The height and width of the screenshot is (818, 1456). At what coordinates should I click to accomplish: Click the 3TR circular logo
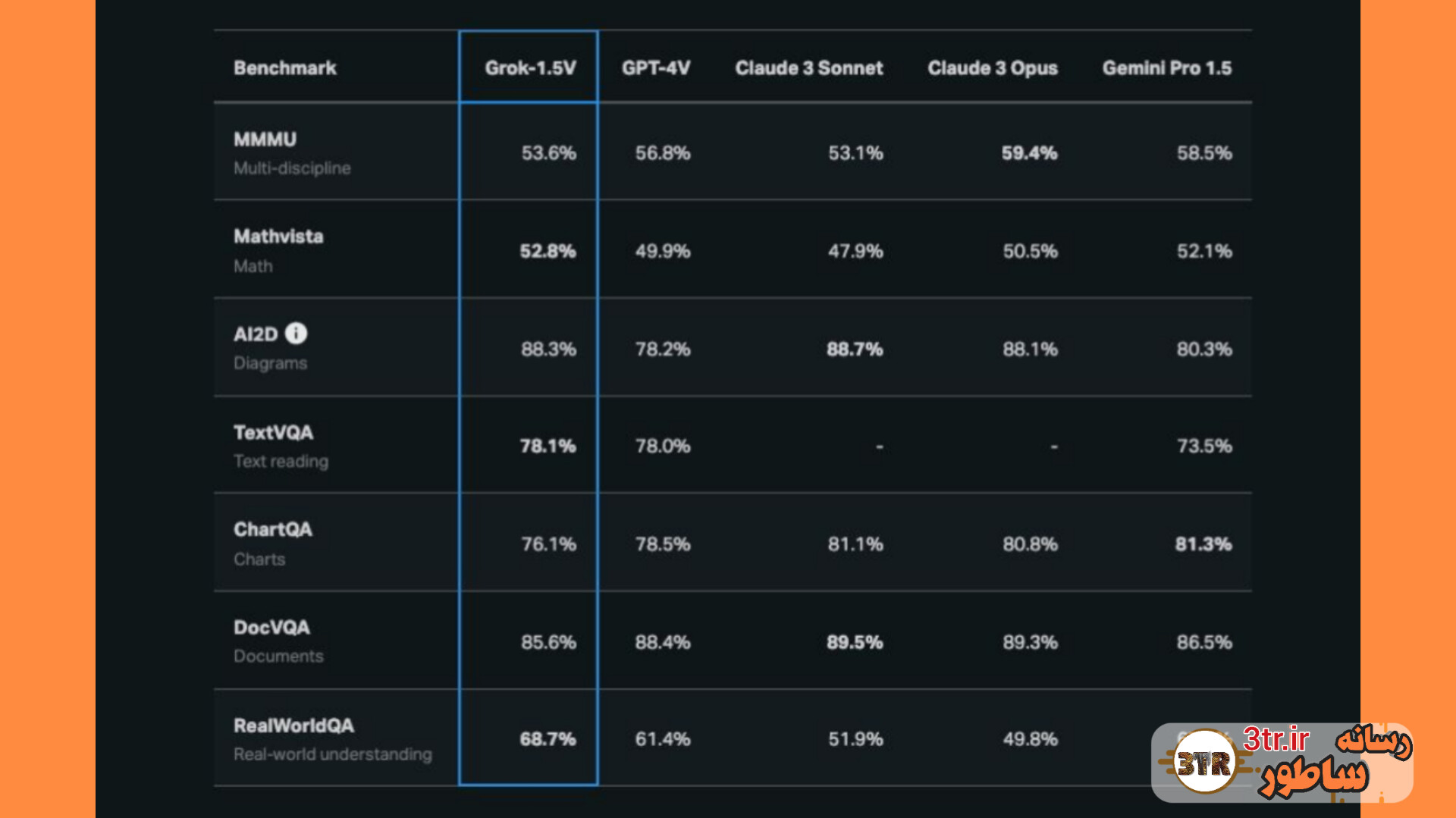pyautogui.click(x=1204, y=762)
